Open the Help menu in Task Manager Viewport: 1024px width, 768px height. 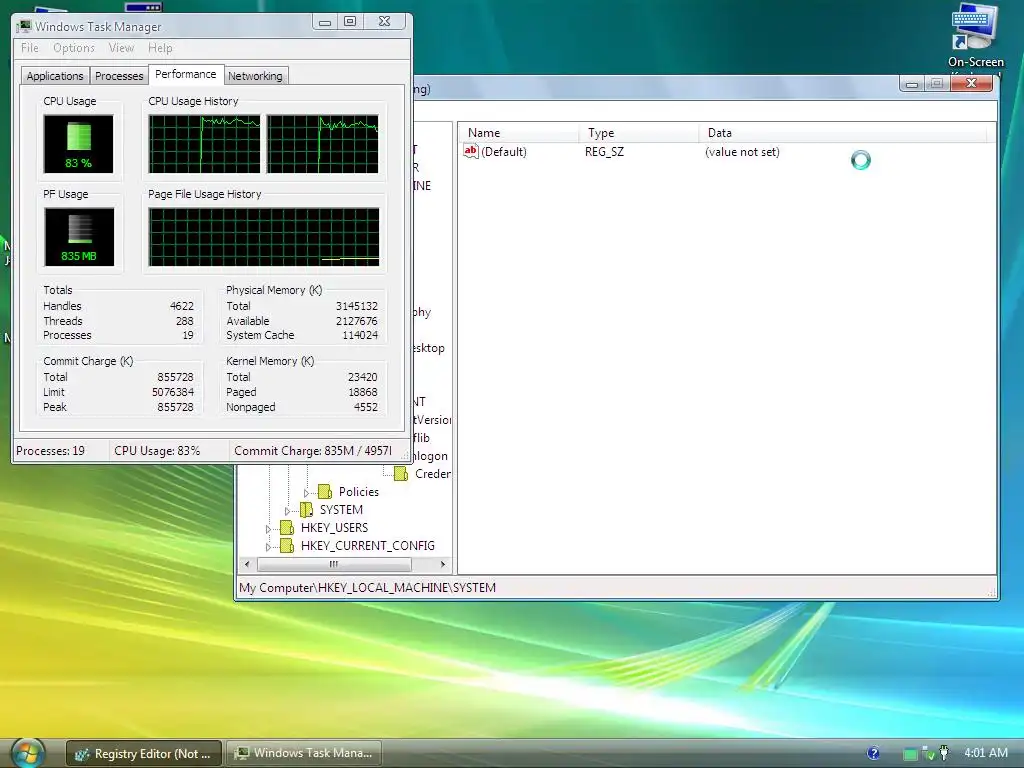coord(160,48)
